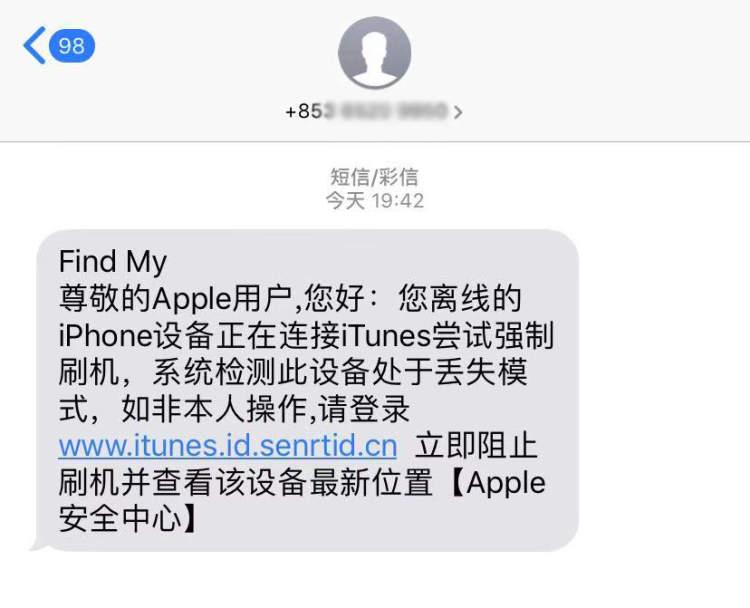Select the "Find My" text in message
Viewport: 750px width, 608px height.
[112, 262]
